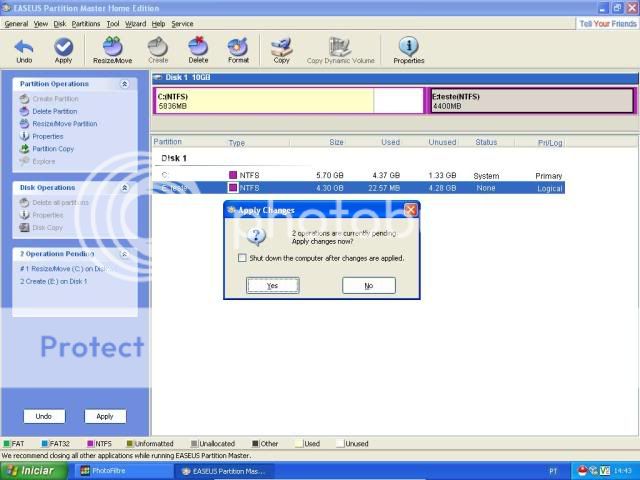Open the Help menu
The width and height of the screenshot is (640, 480).
tap(158, 24)
